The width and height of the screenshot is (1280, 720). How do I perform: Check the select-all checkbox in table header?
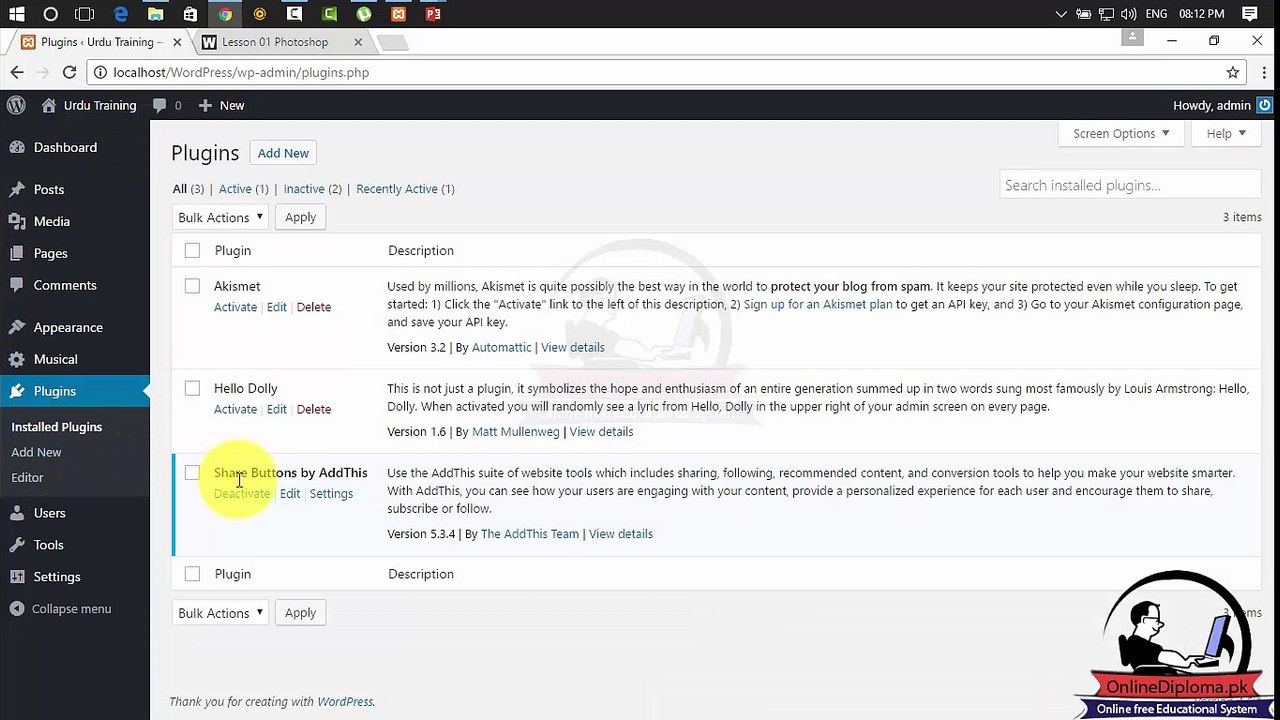(192, 250)
